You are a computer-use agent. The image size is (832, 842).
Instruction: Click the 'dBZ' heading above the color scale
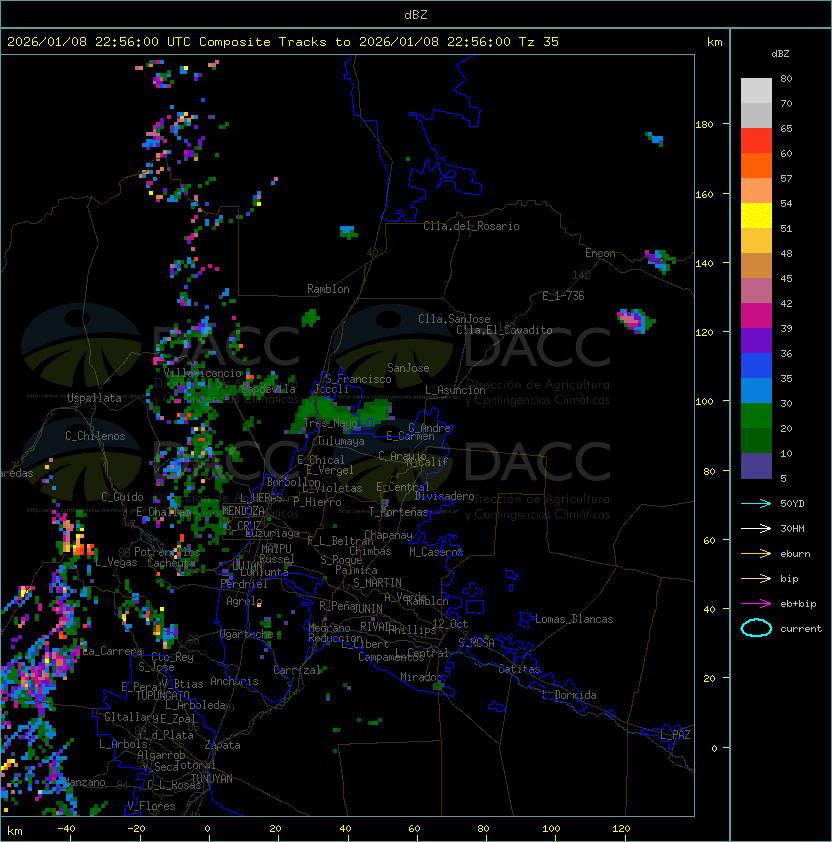(x=780, y=54)
